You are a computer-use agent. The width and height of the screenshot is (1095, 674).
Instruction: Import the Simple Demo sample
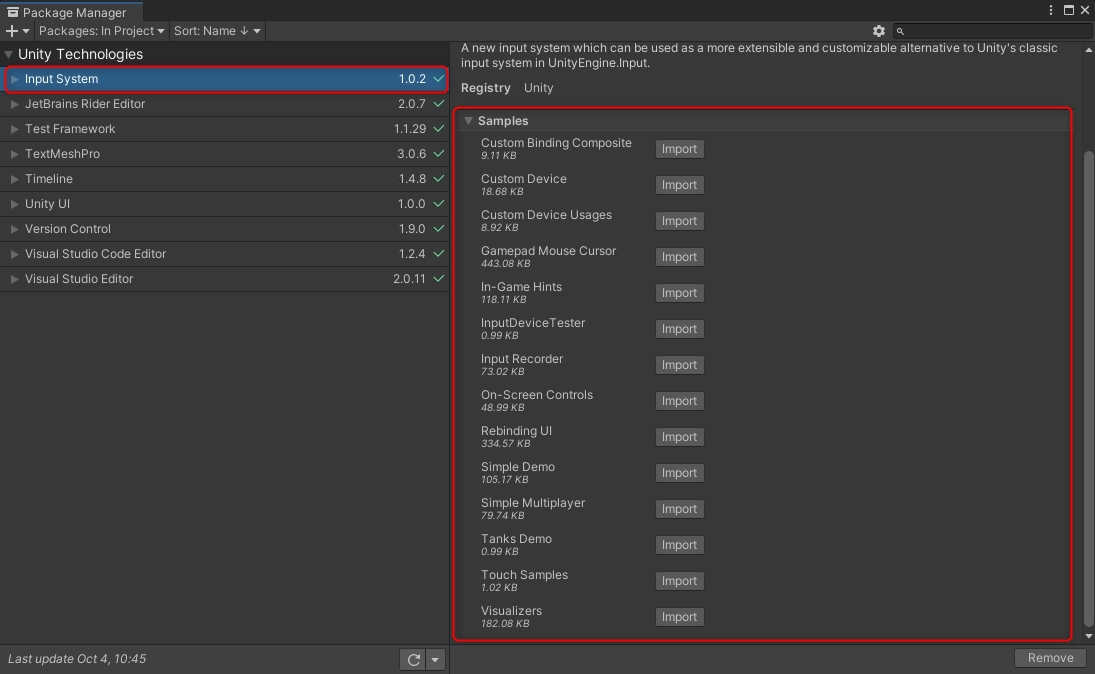tap(679, 473)
